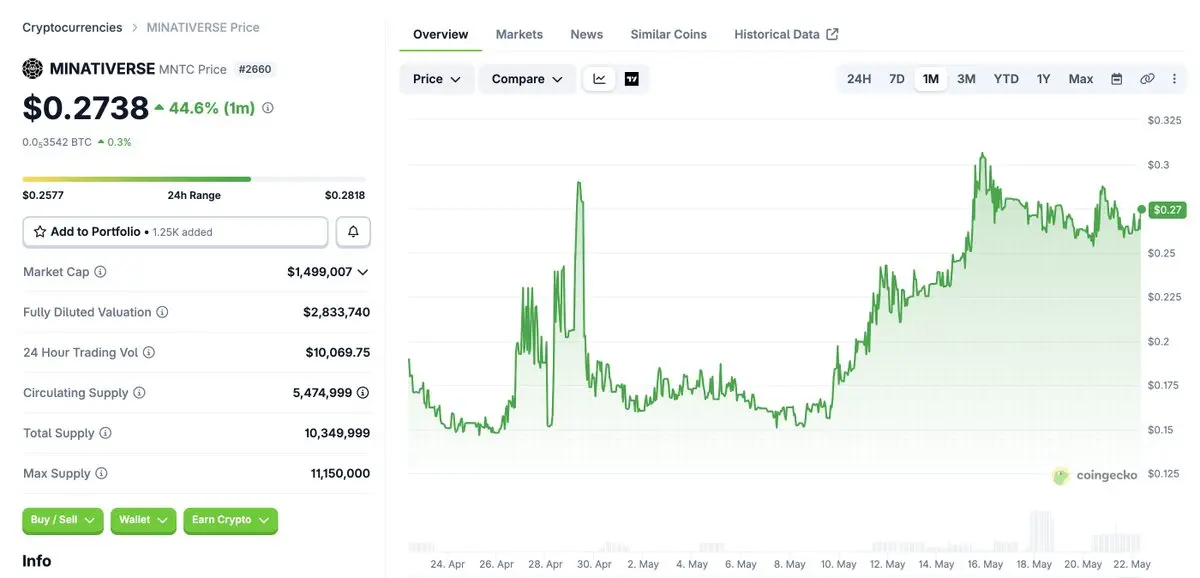Screen dimensions: 1200x578
Task: Copy chart link icon
Action: point(1147,79)
